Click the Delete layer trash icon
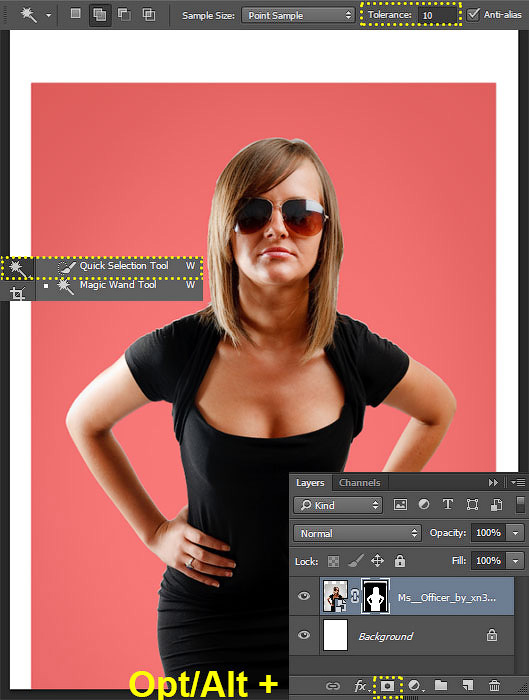The width and height of the screenshot is (529, 700). click(494, 685)
